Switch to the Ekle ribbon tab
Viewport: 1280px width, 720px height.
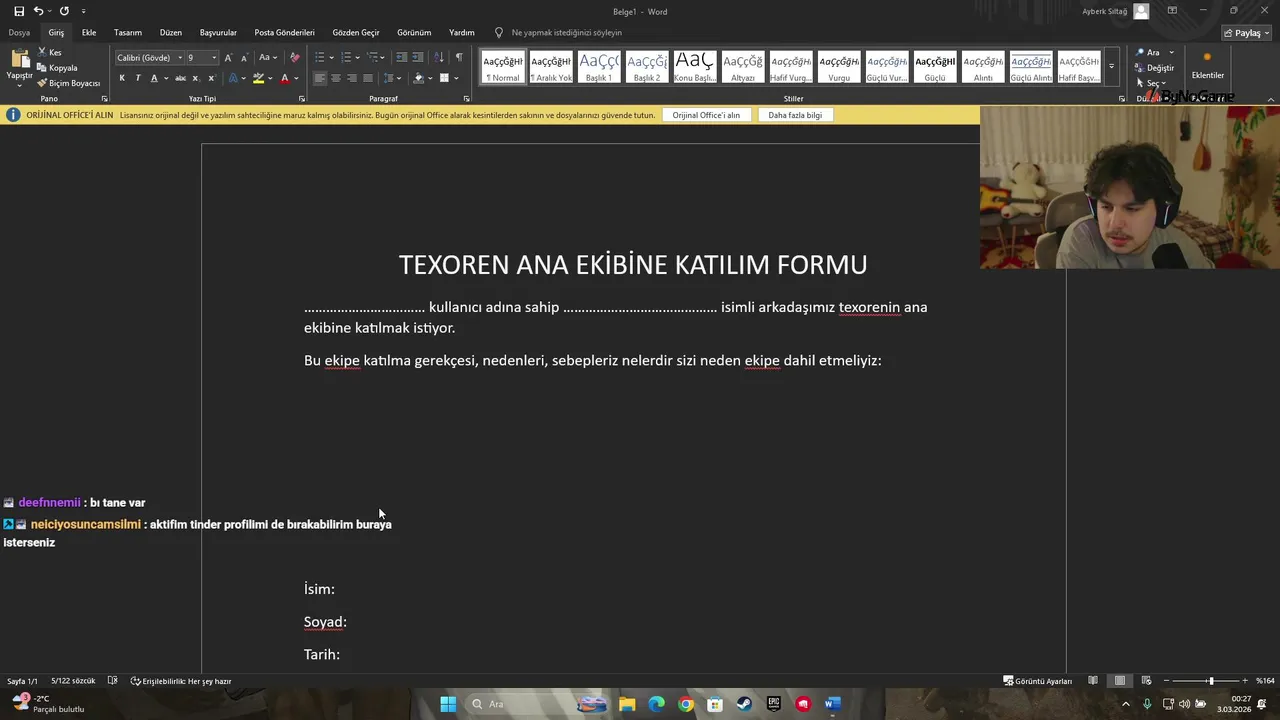[x=89, y=33]
